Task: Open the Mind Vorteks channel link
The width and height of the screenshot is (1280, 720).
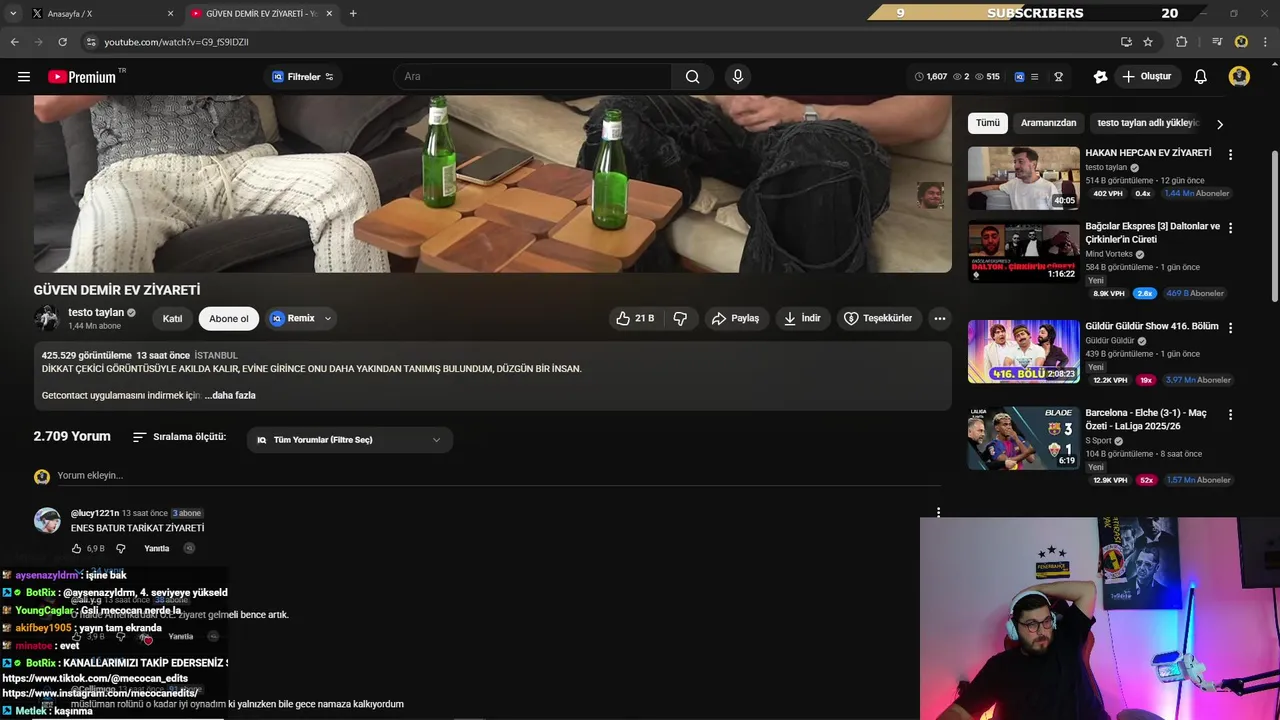Action: pyautogui.click(x=1109, y=254)
